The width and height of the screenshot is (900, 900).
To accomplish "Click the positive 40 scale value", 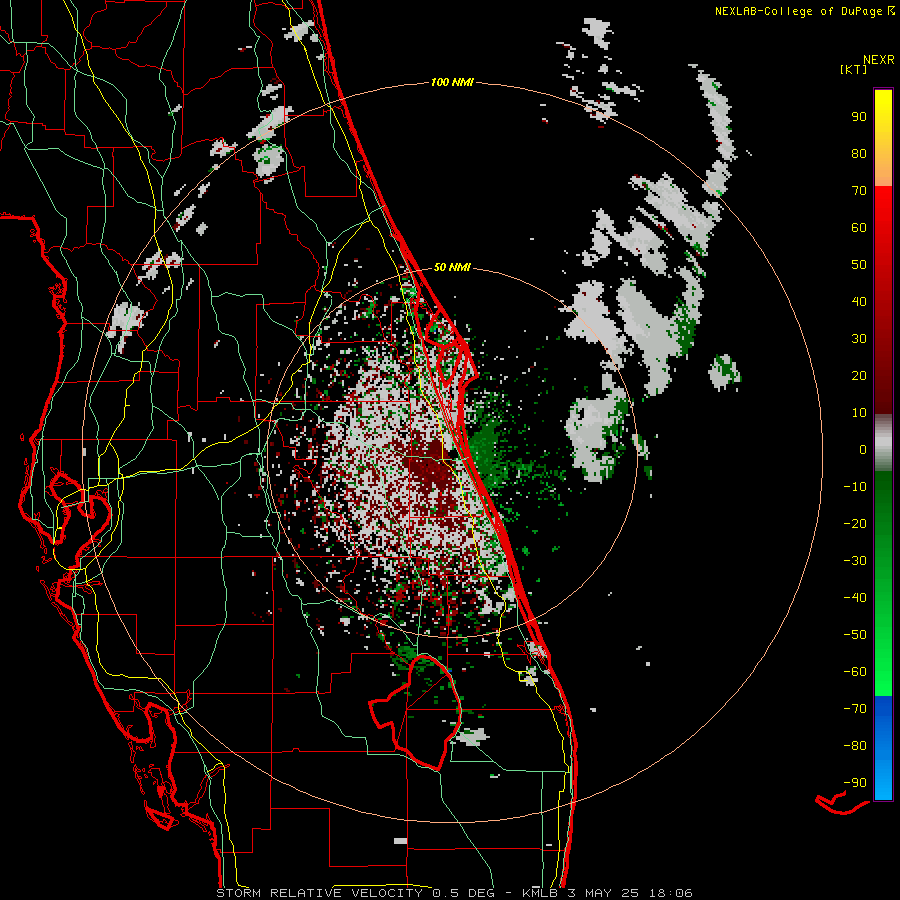I will pyautogui.click(x=859, y=302).
